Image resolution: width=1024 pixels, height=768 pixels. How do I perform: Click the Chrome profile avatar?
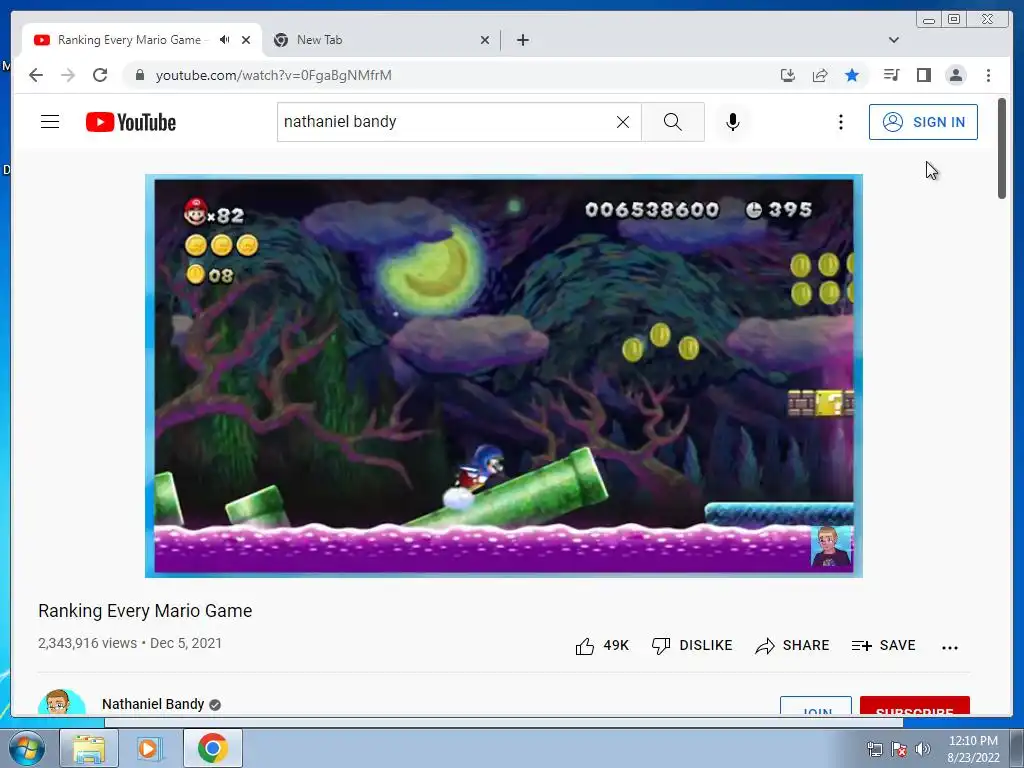[x=955, y=75]
